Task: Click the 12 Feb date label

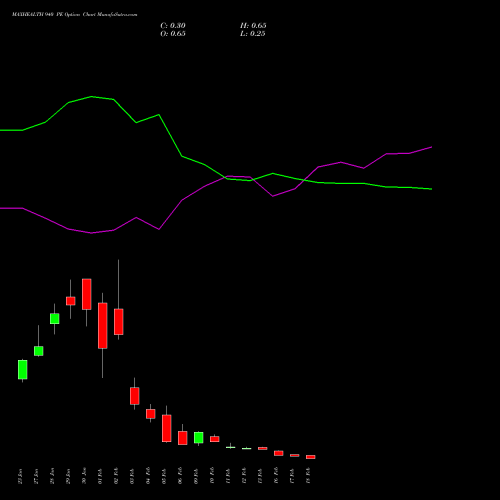Action: tap(244, 476)
